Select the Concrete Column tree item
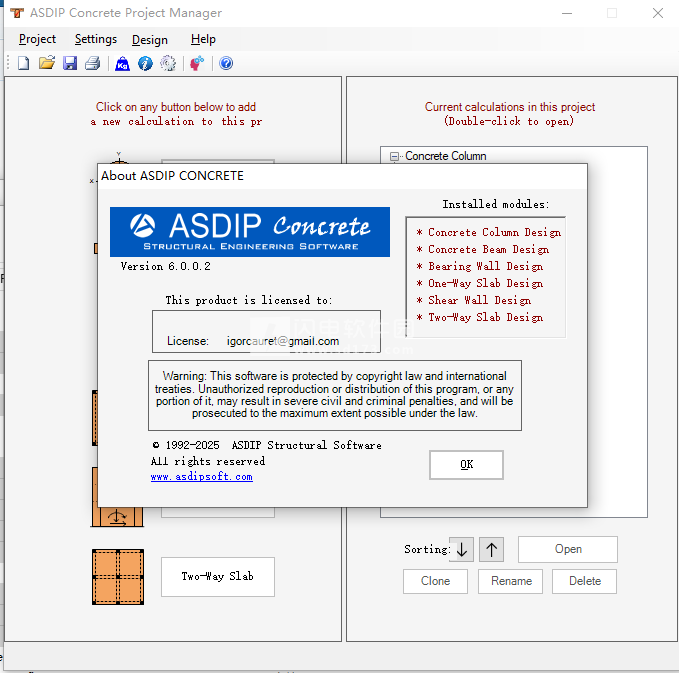 446,156
